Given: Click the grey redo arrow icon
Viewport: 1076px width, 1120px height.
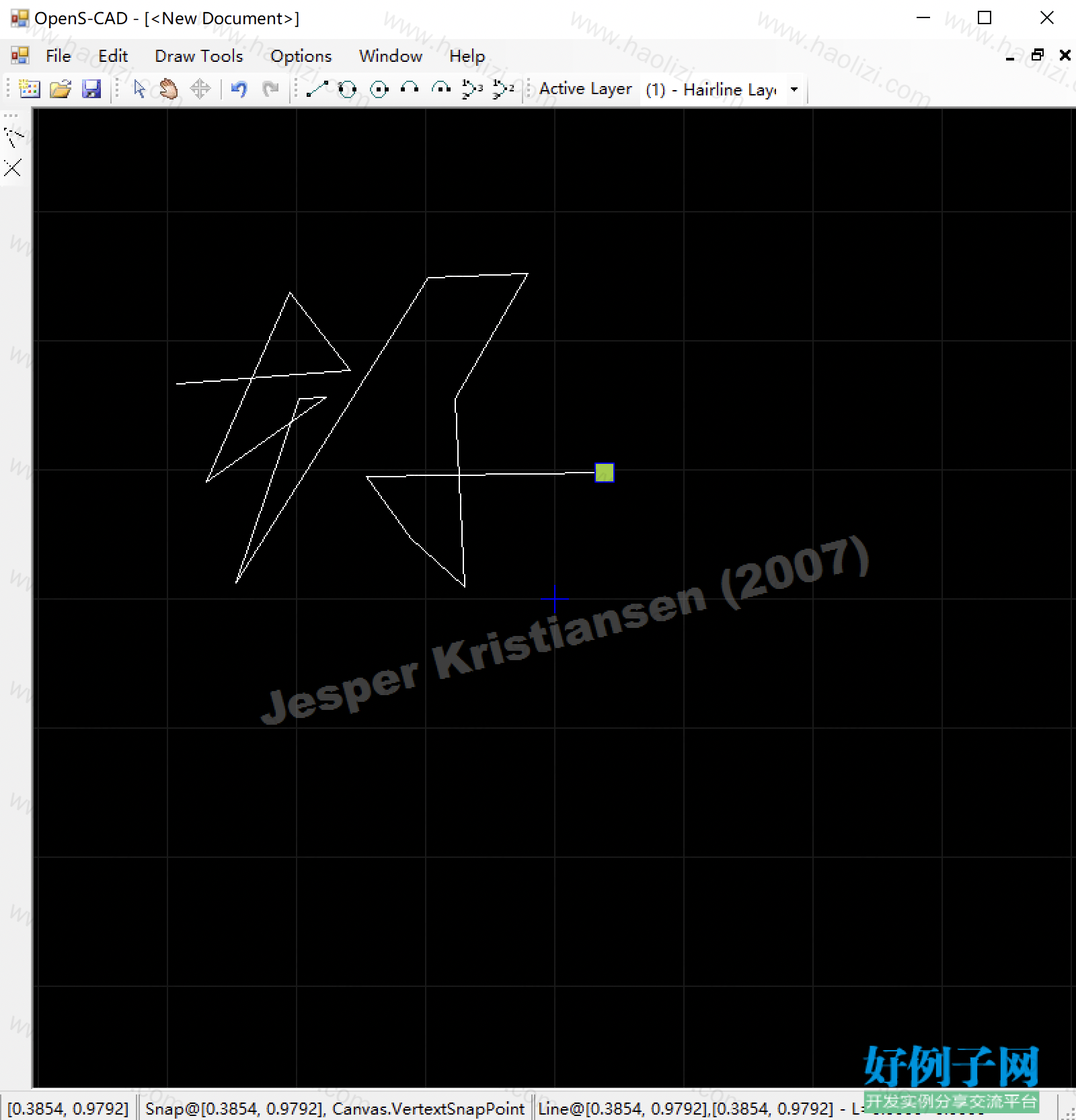Looking at the screenshot, I should coord(270,89).
